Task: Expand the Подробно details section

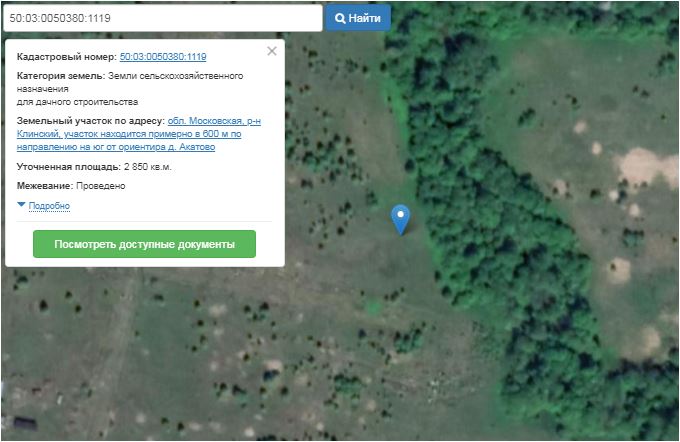Action: pyautogui.click(x=49, y=206)
